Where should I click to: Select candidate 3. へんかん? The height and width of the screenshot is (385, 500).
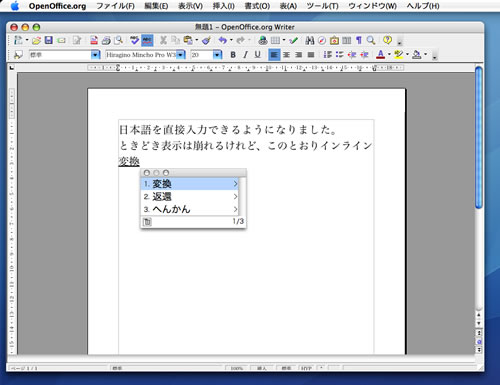[x=189, y=209]
